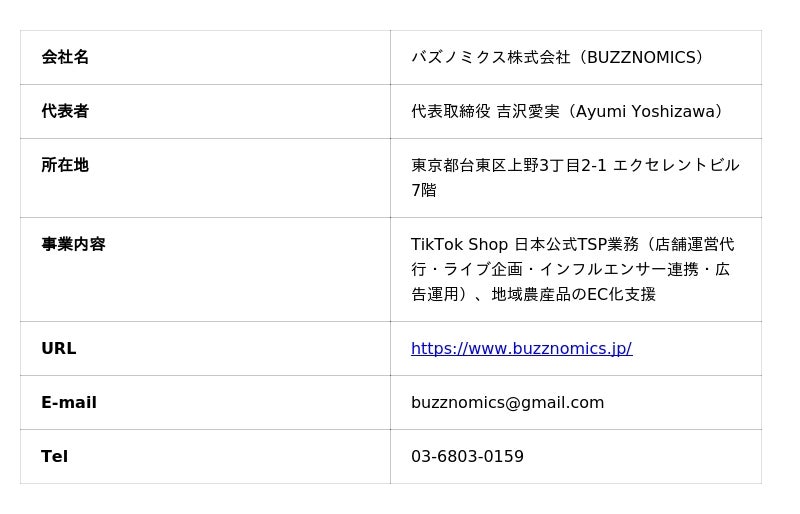Click the インフルエンサー連携 text line
Screen dimensions: 800x514
coord(619,269)
